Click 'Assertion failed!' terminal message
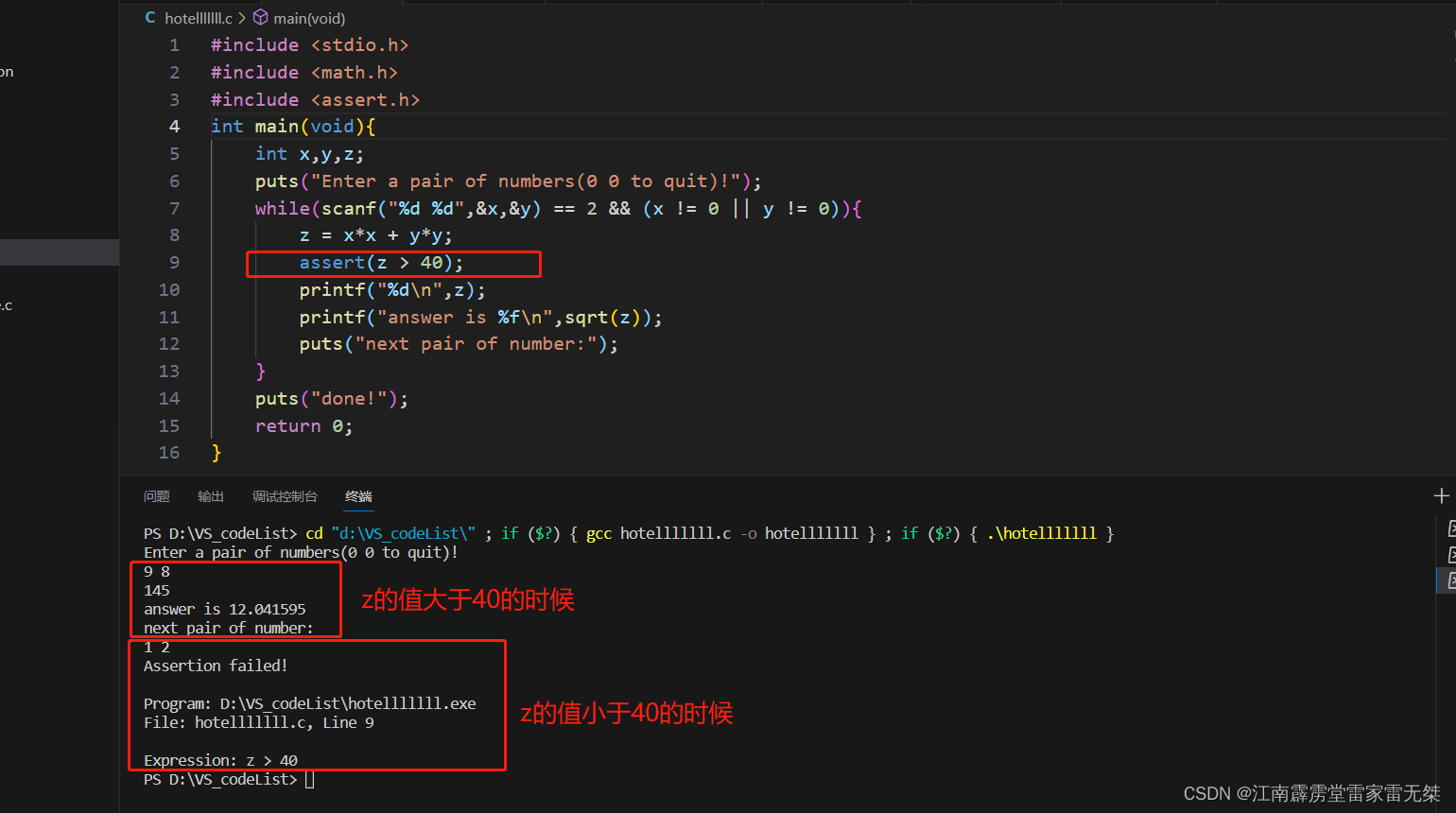 (x=216, y=666)
